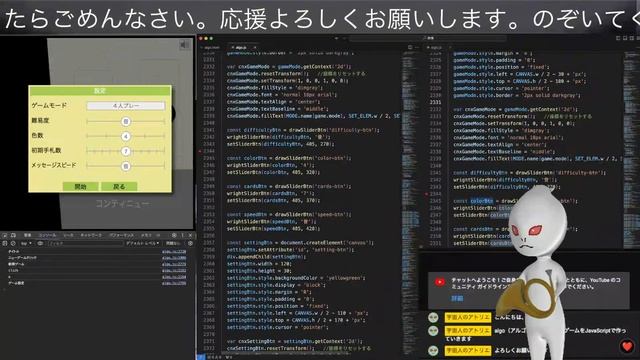
Task: Open console settings gear beside the issues counter
Action: pos(190,243)
